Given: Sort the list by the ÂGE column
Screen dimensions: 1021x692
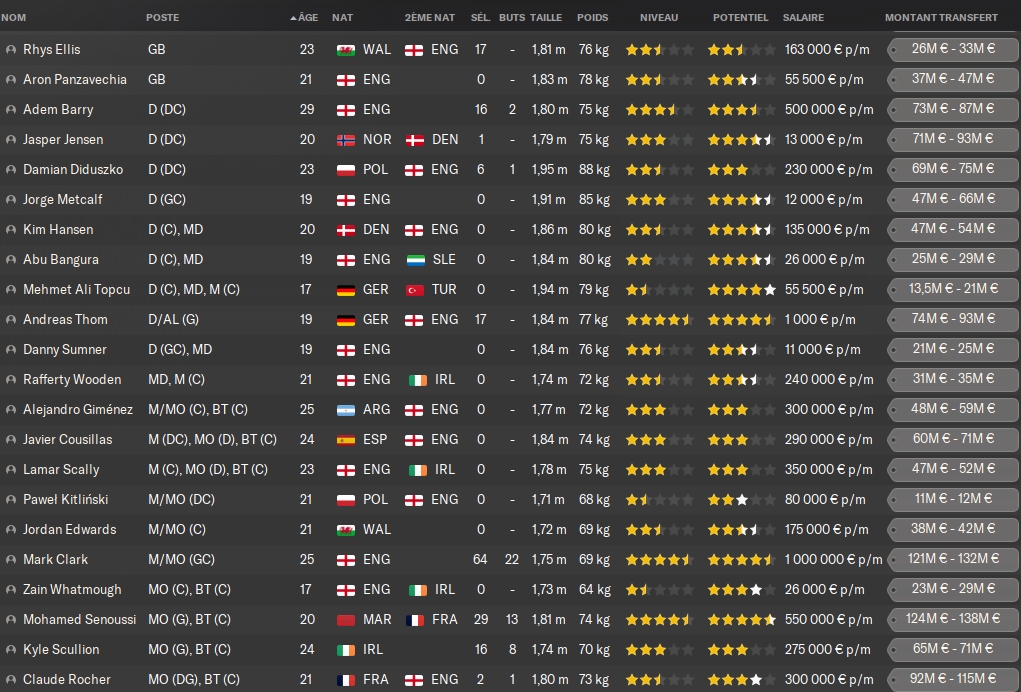Looking at the screenshot, I should tap(306, 17).
